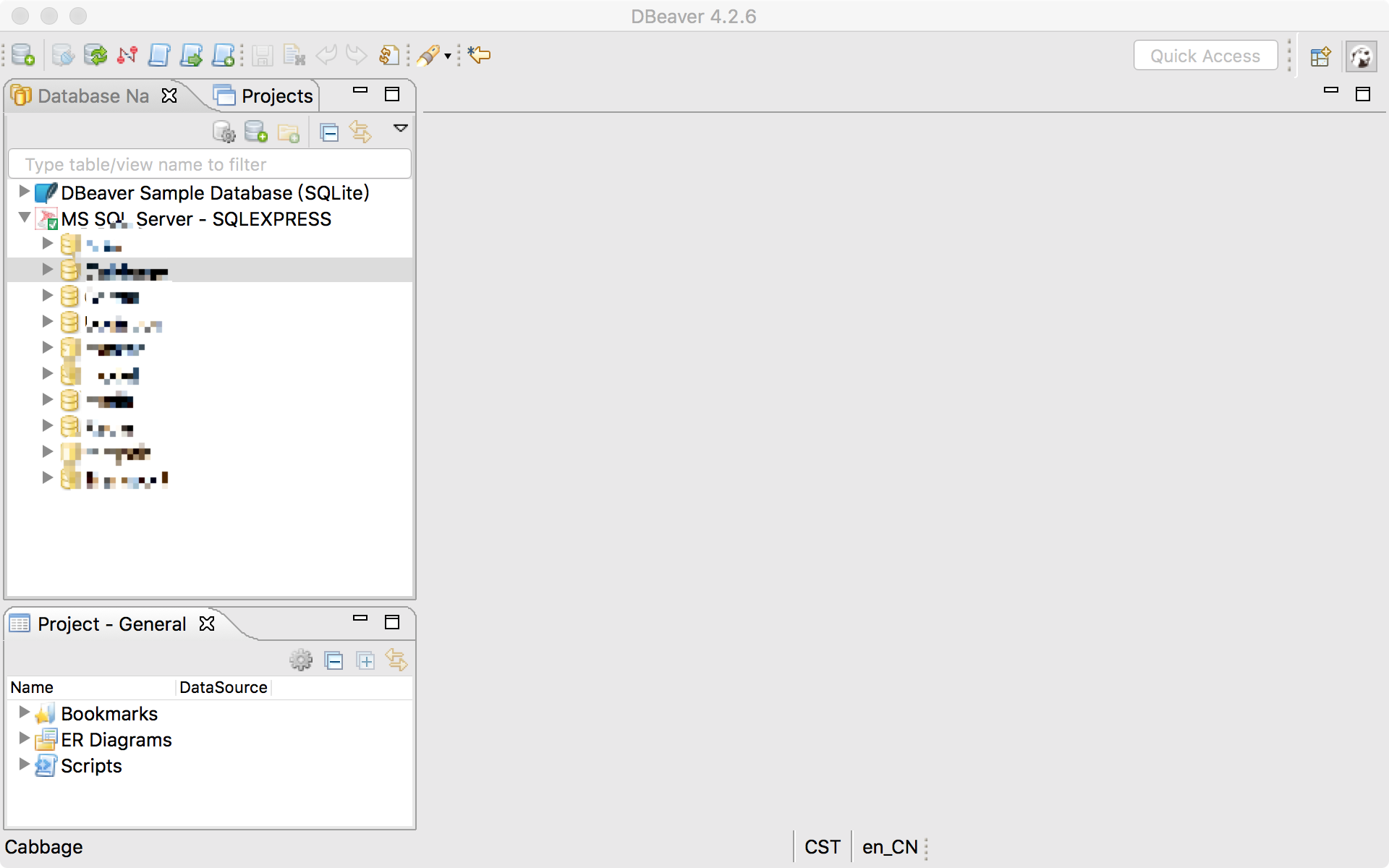Collapse MS SQL Server - SQLEXPRESS node
1389x868 pixels.
tap(24, 217)
